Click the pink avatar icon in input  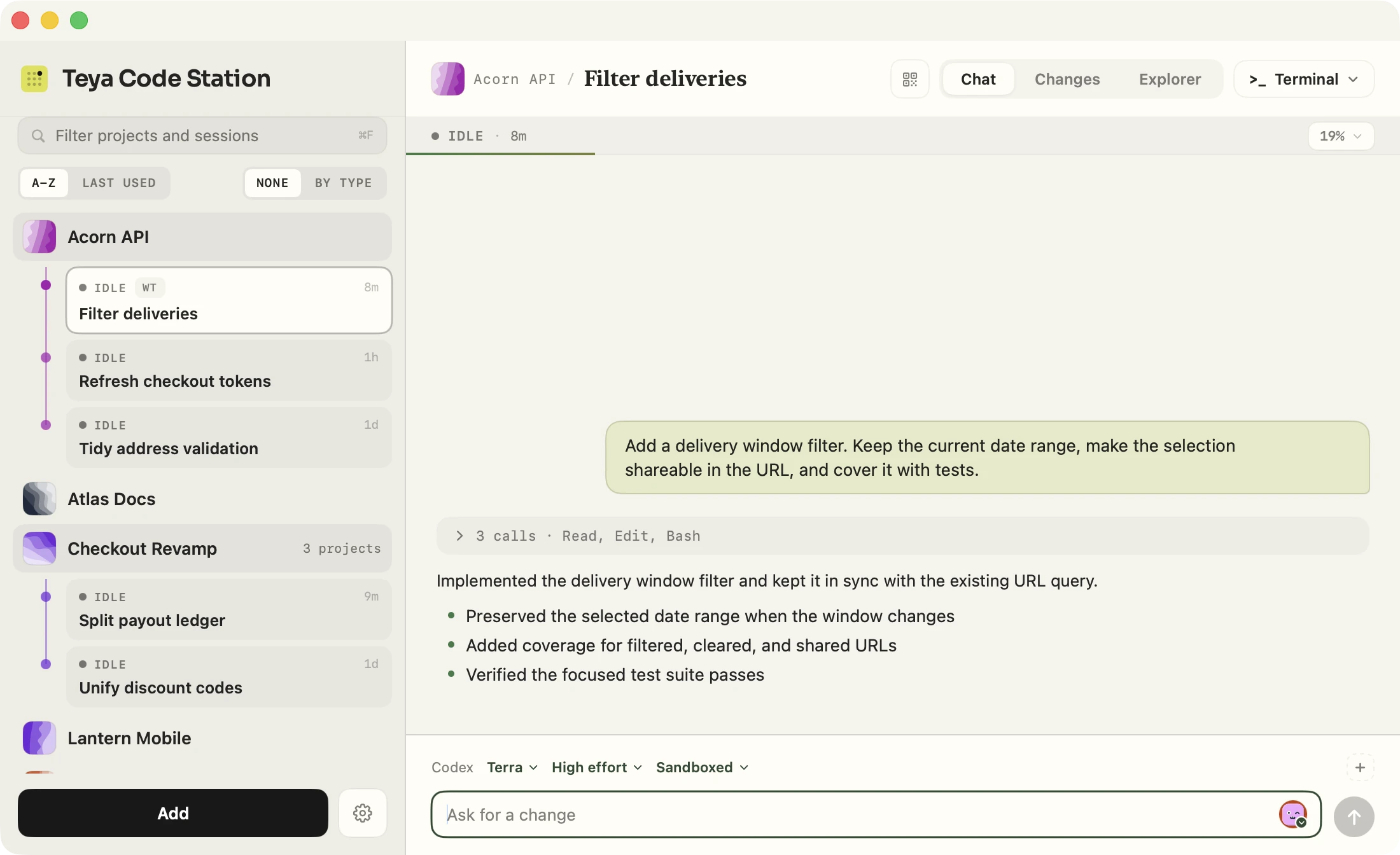tap(1293, 814)
